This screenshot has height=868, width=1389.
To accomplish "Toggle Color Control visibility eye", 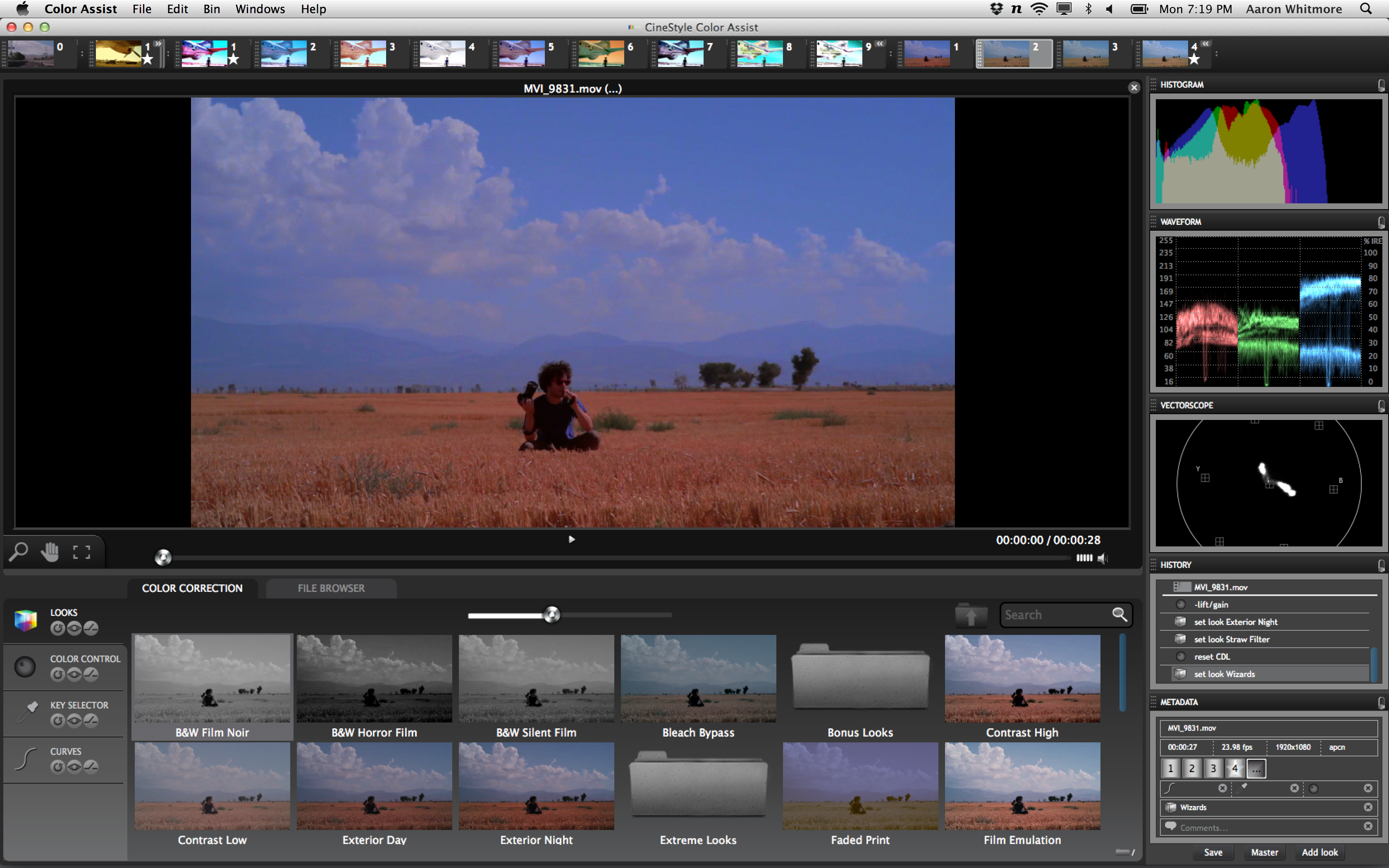I will click(x=74, y=675).
